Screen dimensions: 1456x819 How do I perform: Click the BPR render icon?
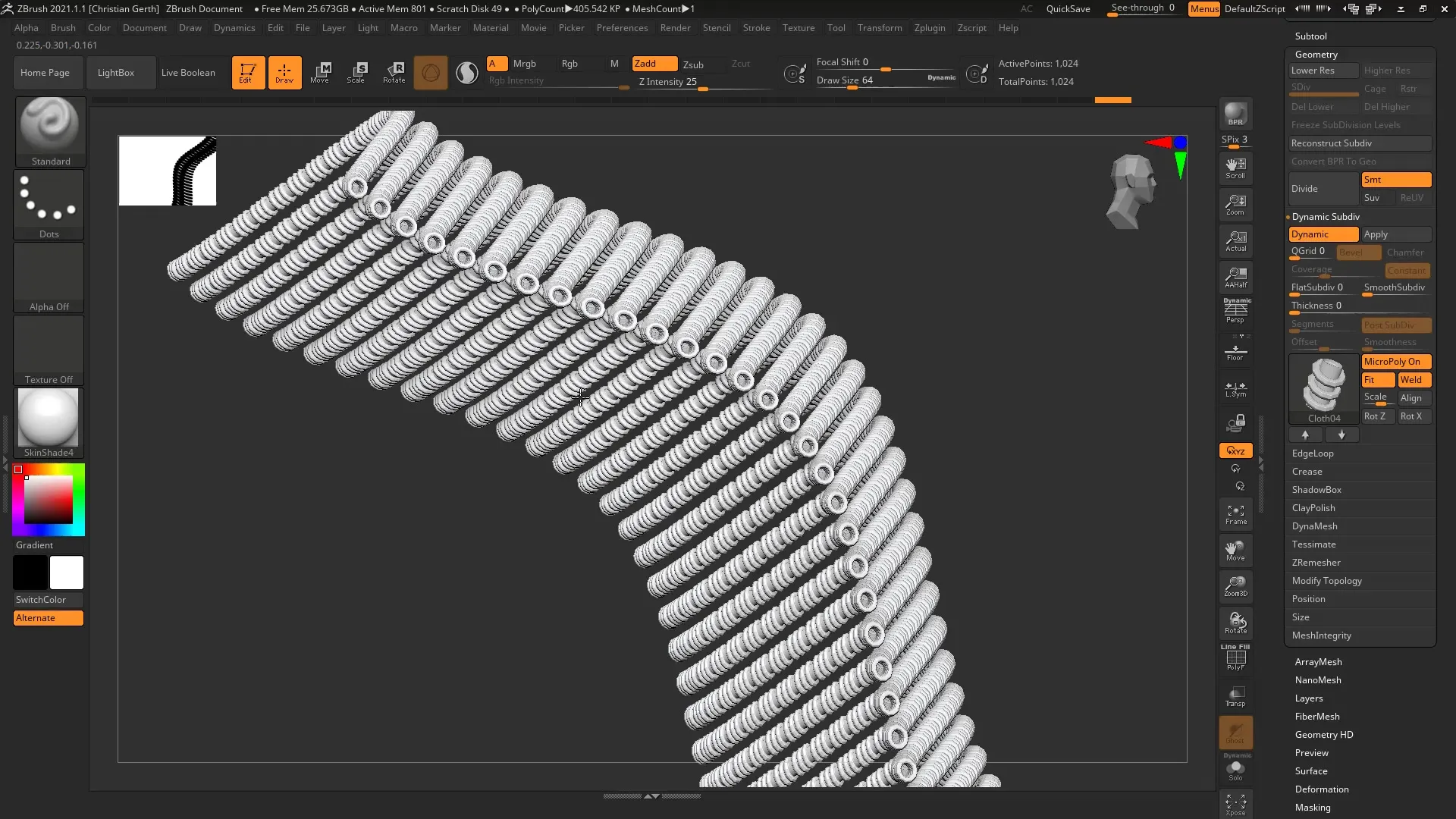(x=1235, y=114)
